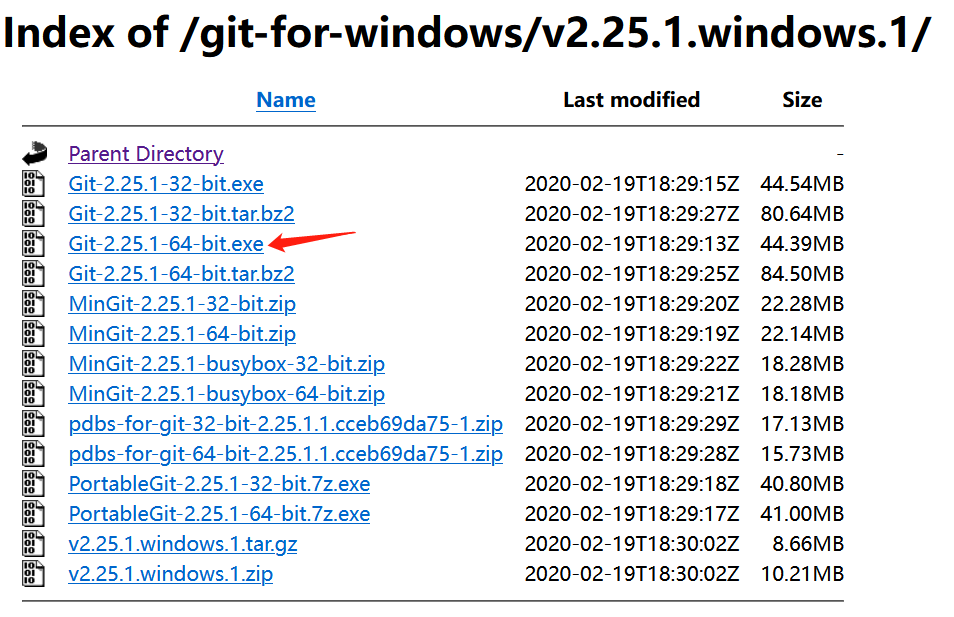Click size value 44.39MB
This screenshot has width=954, height=617.
pos(802,244)
